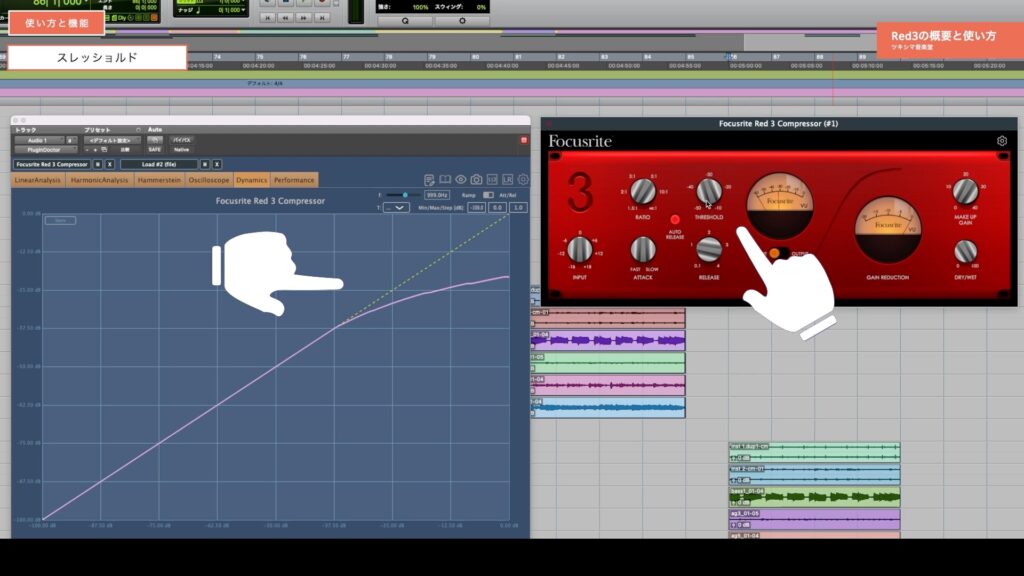Click go-to-end transport button
Screen dimensions: 1024x576
pyautogui.click(x=321, y=18)
